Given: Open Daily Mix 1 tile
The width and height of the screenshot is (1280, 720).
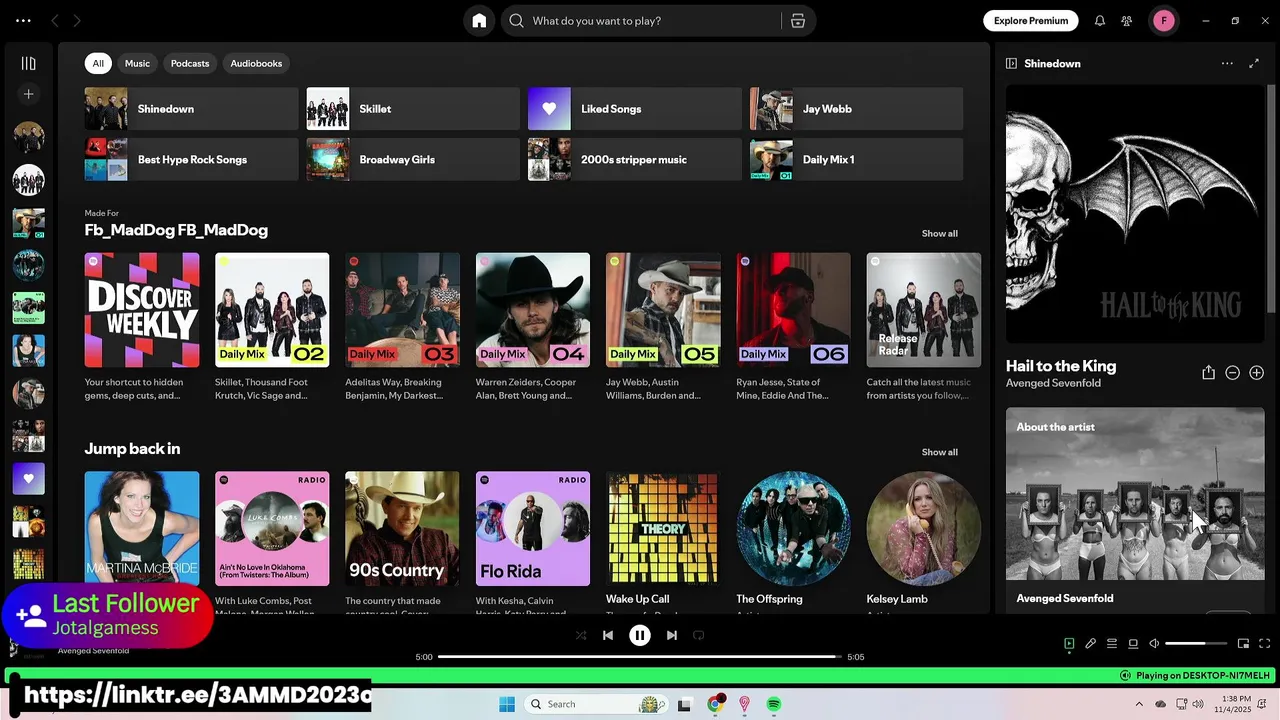Looking at the screenshot, I should pos(857,160).
